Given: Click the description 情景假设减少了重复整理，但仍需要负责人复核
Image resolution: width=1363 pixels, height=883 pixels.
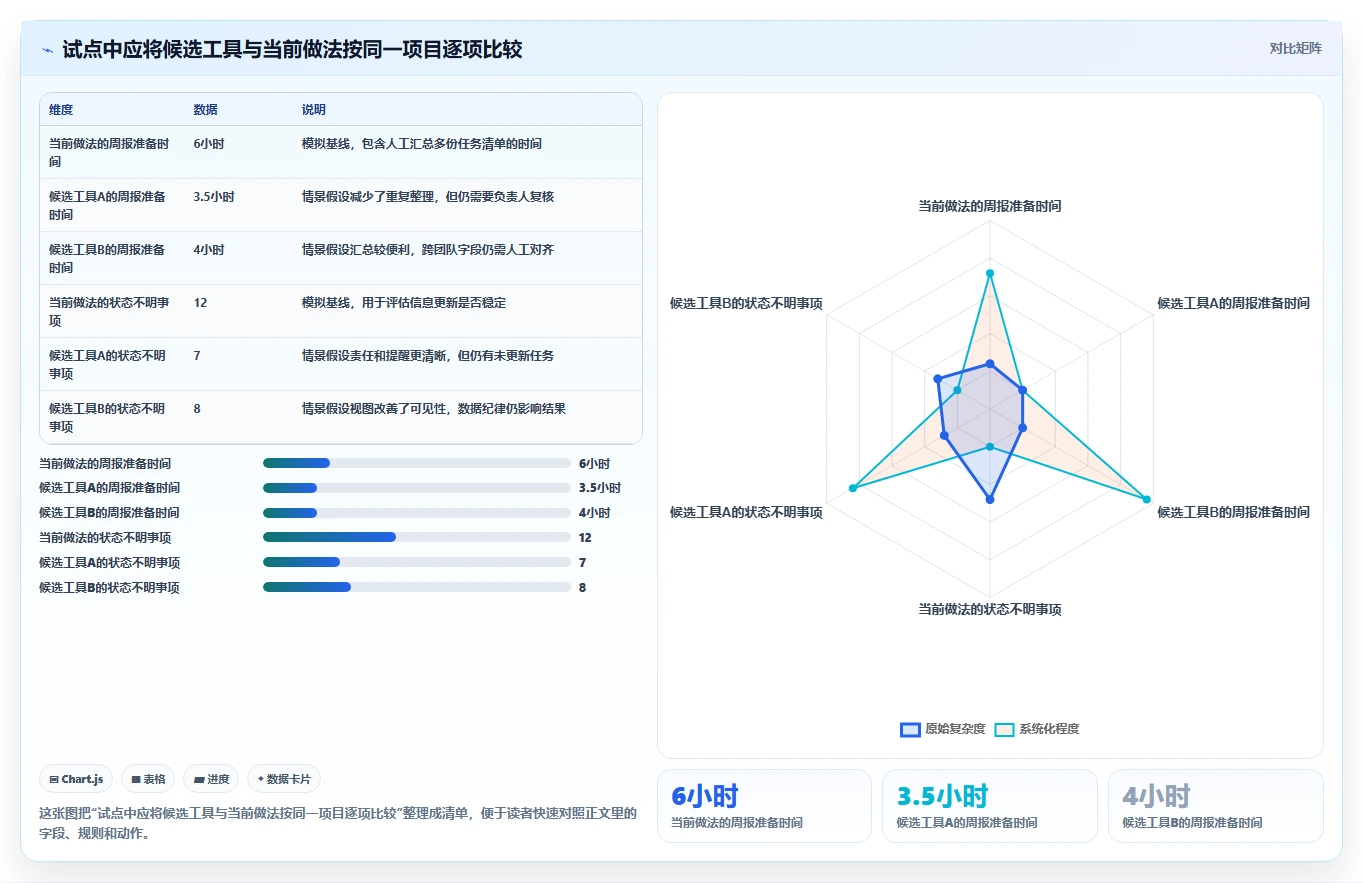Looking at the screenshot, I should (x=428, y=197).
